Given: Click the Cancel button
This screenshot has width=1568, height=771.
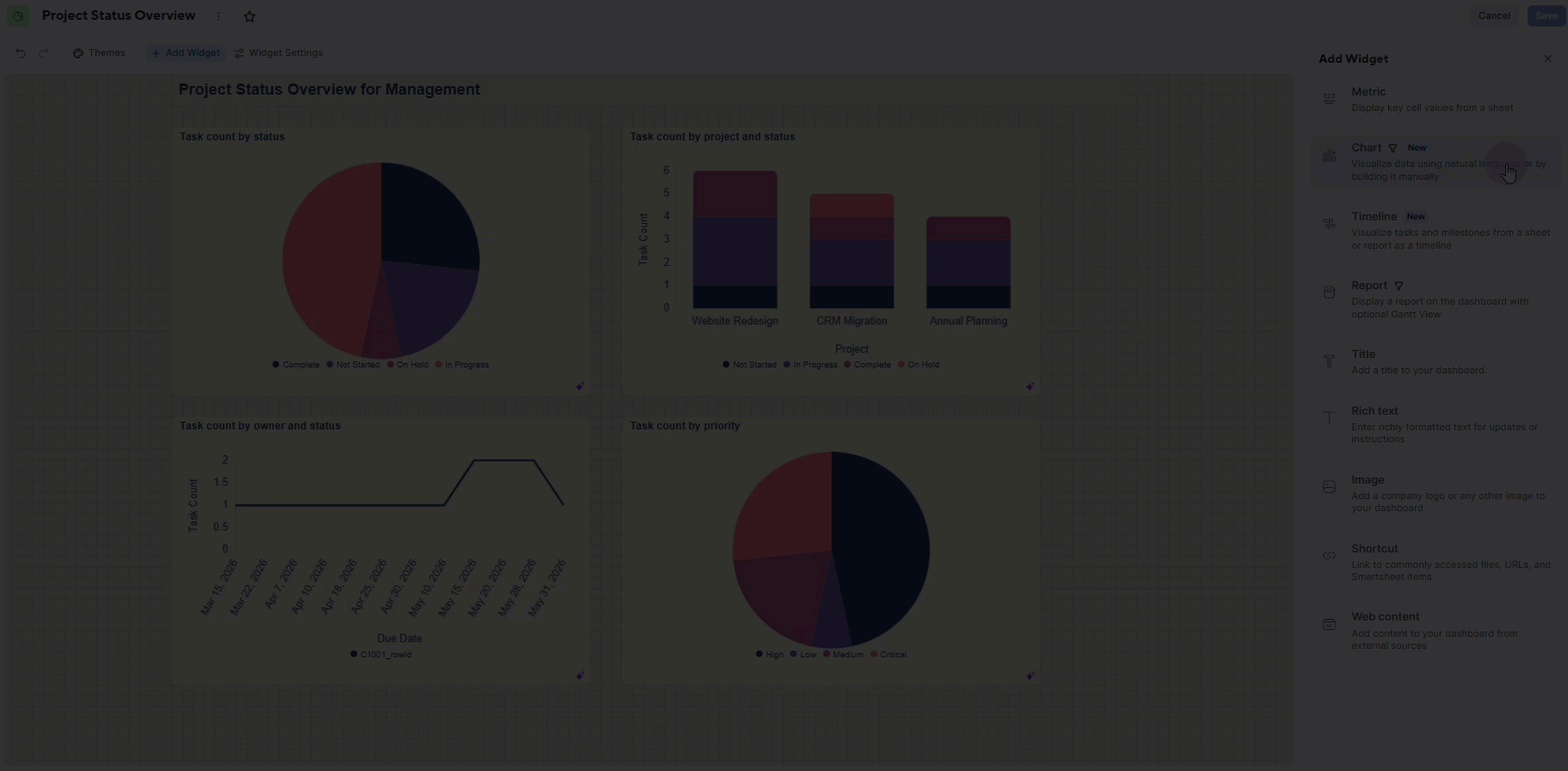Looking at the screenshot, I should (1494, 15).
